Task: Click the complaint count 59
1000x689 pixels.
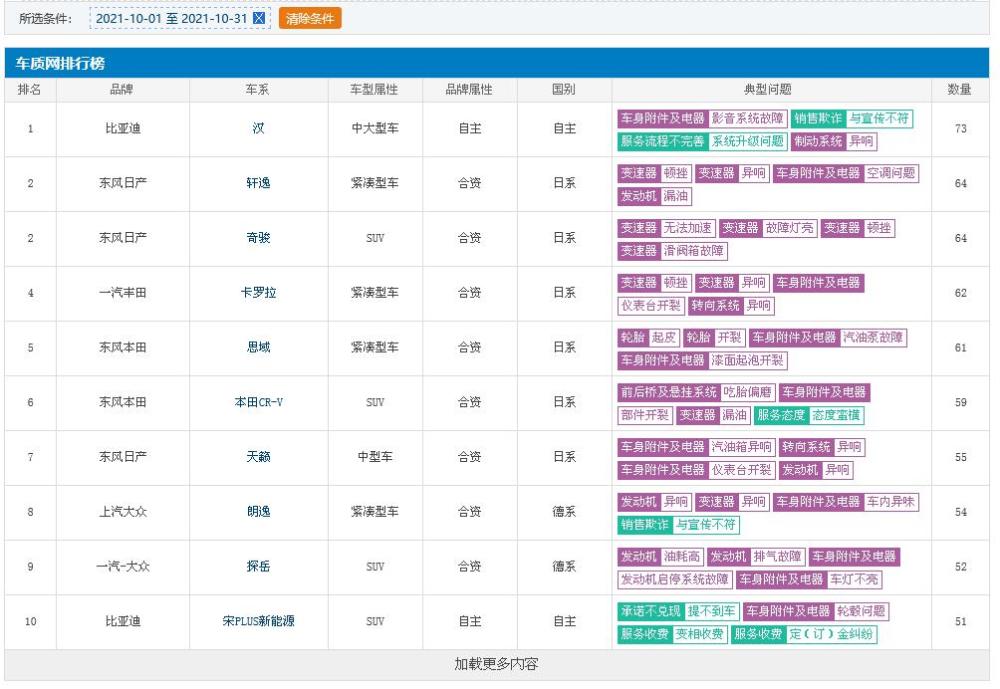Action: tap(960, 403)
